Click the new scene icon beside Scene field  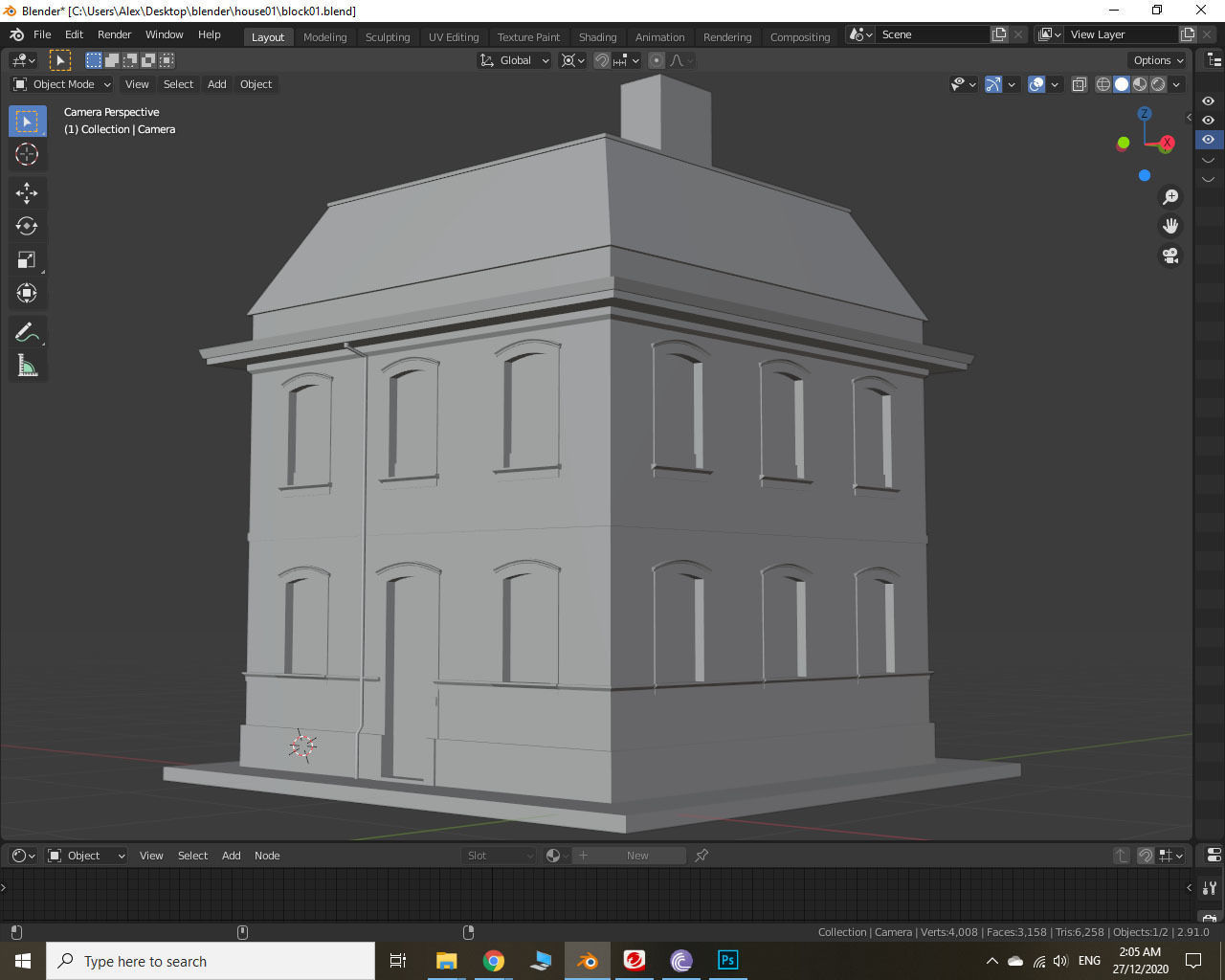999,34
